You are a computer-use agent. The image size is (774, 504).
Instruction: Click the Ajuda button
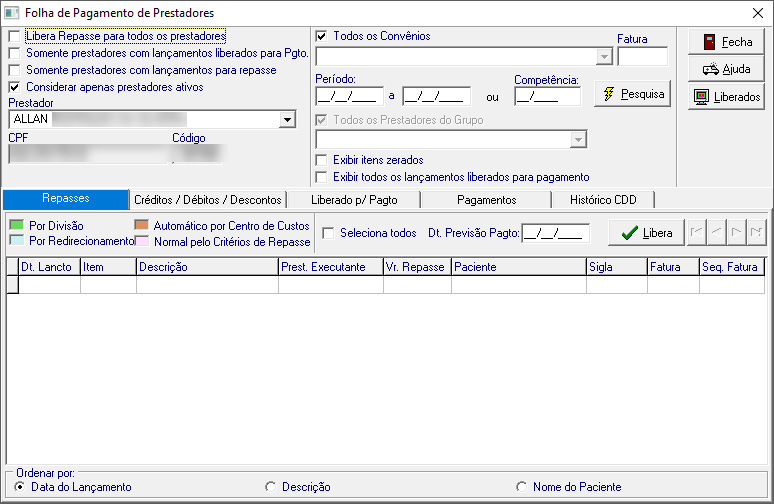click(726, 69)
